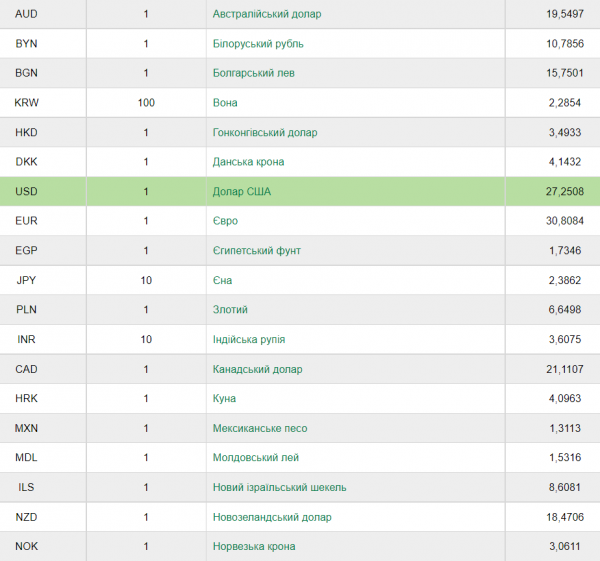600x561 pixels.
Task: Open the Канадський долар link
Action: click(x=258, y=369)
